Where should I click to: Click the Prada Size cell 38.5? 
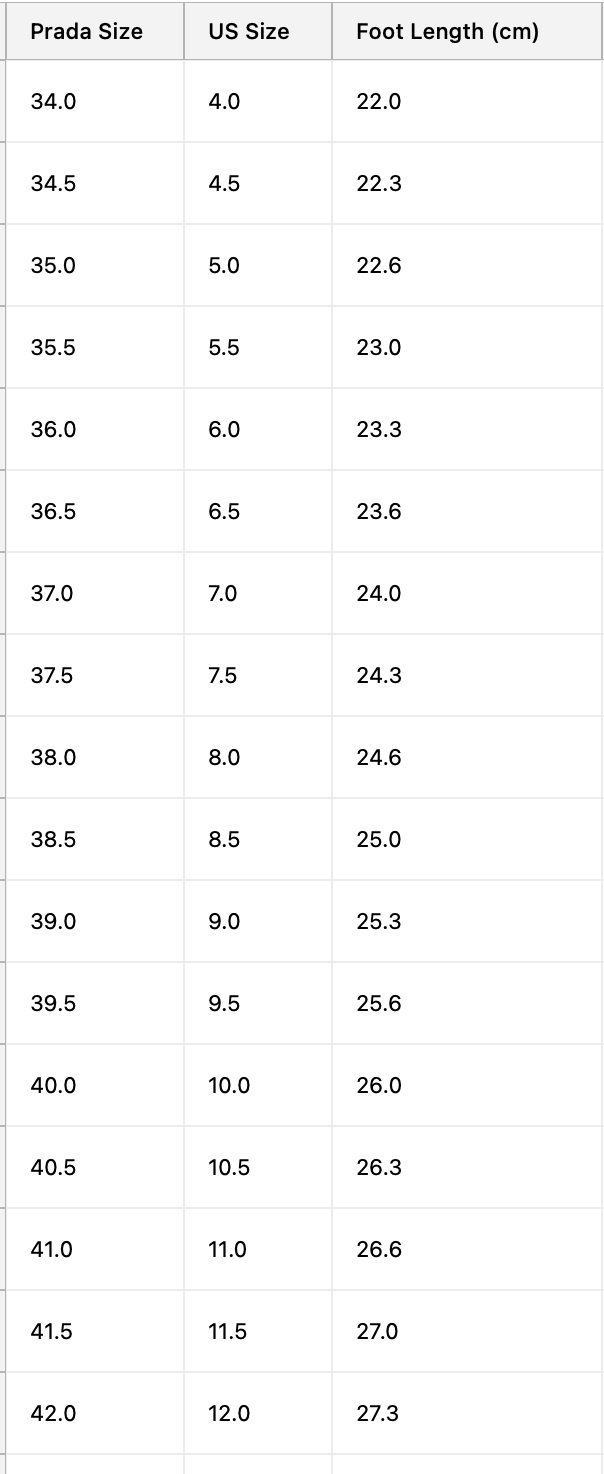click(x=95, y=839)
